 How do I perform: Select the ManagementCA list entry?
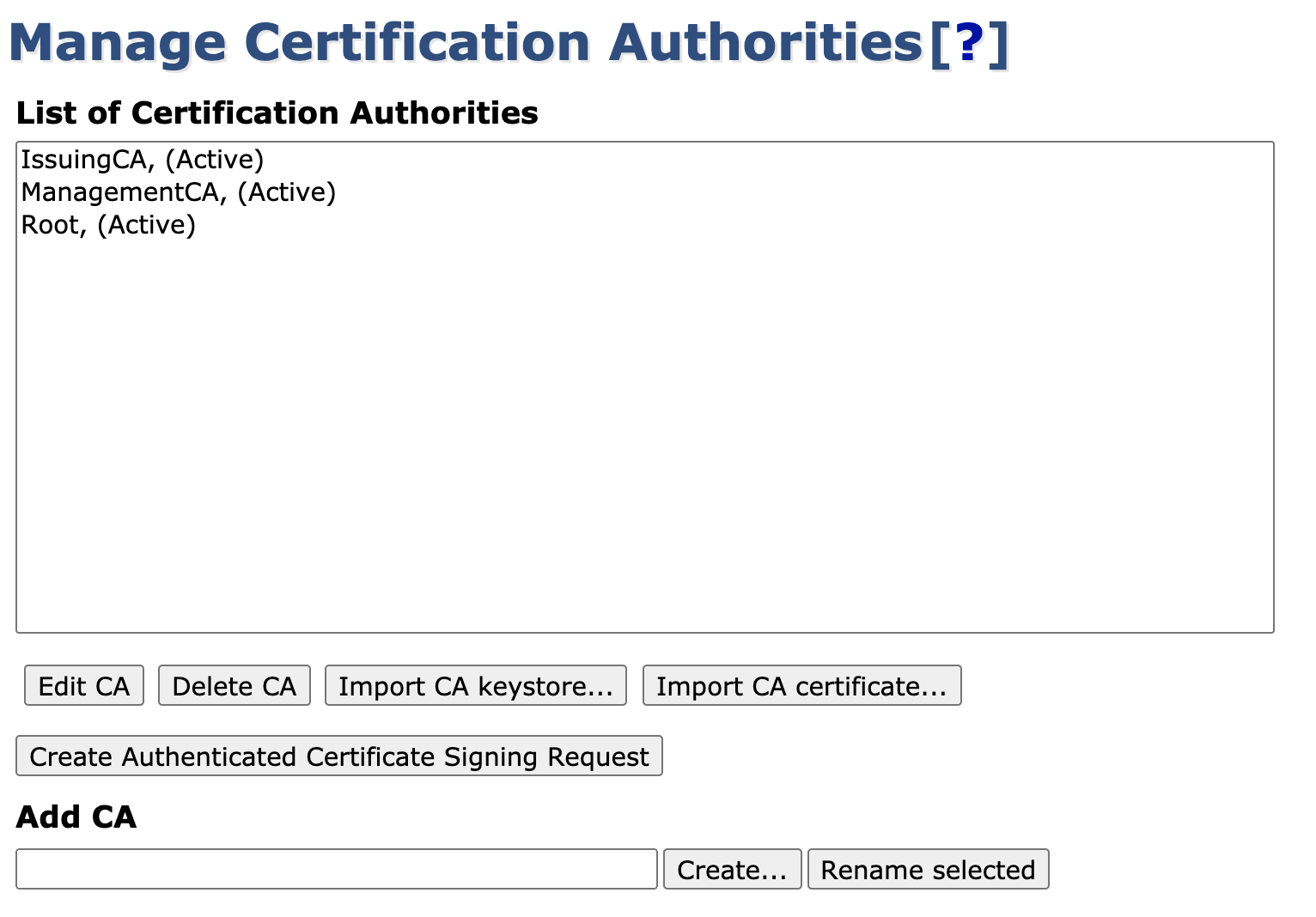click(119, 192)
